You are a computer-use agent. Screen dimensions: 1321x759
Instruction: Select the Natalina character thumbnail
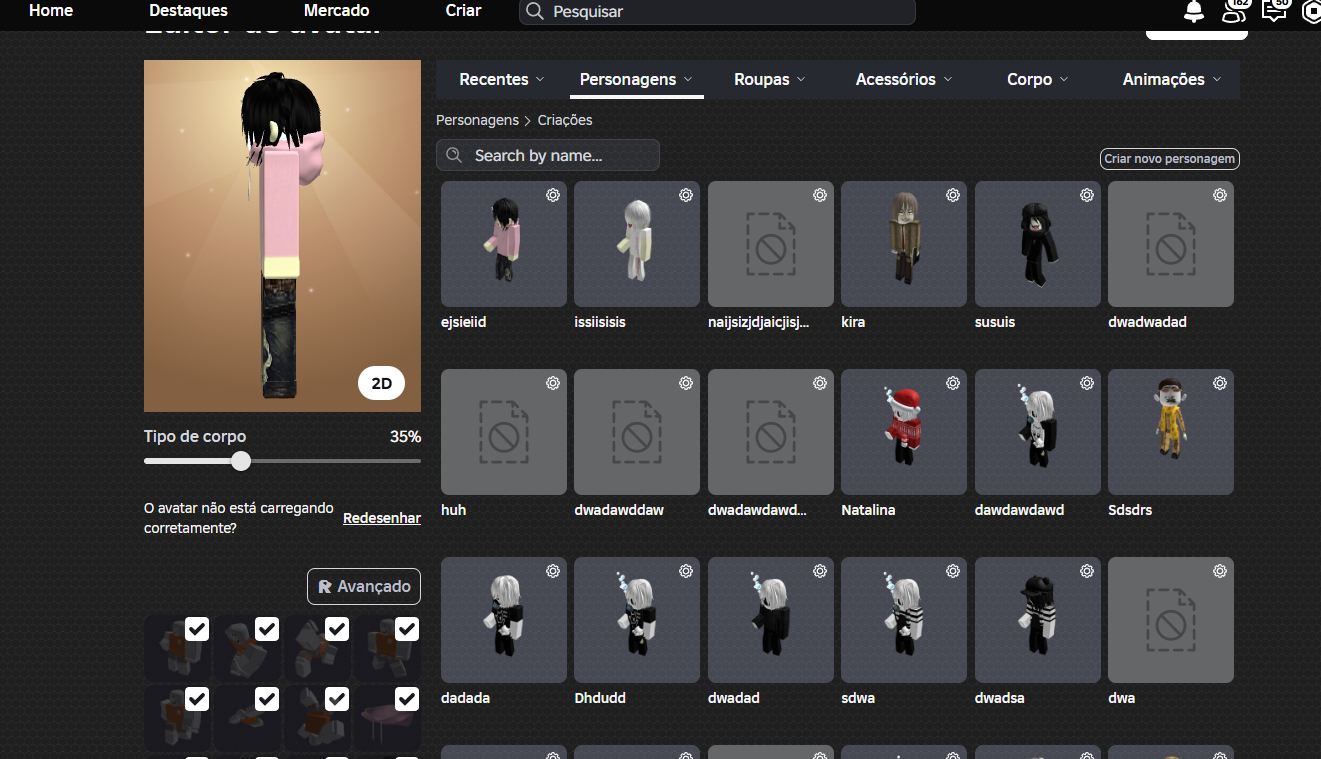tap(904, 432)
